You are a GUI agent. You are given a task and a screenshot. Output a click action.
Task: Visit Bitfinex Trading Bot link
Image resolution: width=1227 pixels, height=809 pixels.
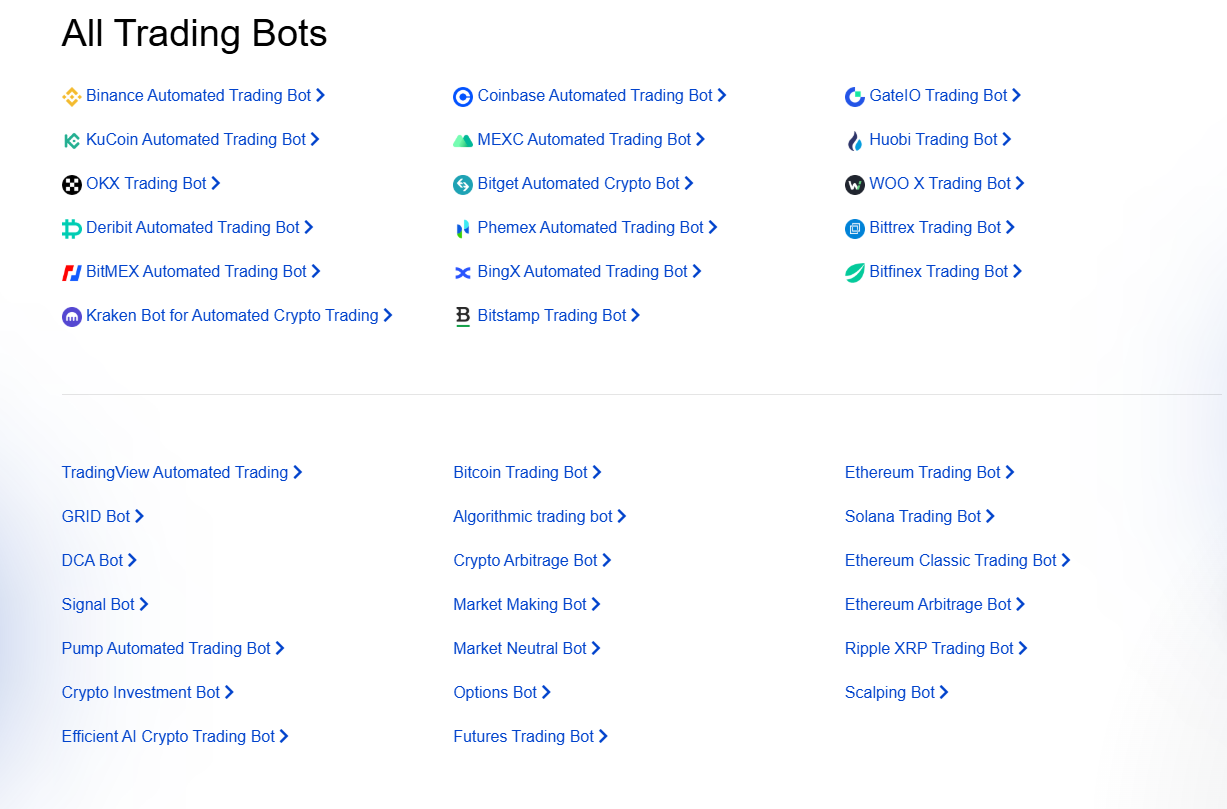[x=946, y=272]
